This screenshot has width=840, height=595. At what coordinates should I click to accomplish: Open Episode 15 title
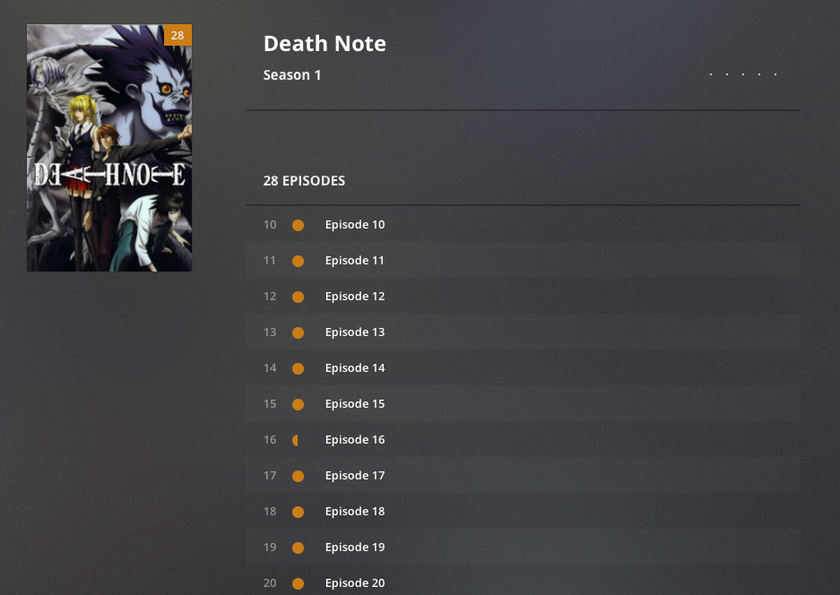coord(355,404)
